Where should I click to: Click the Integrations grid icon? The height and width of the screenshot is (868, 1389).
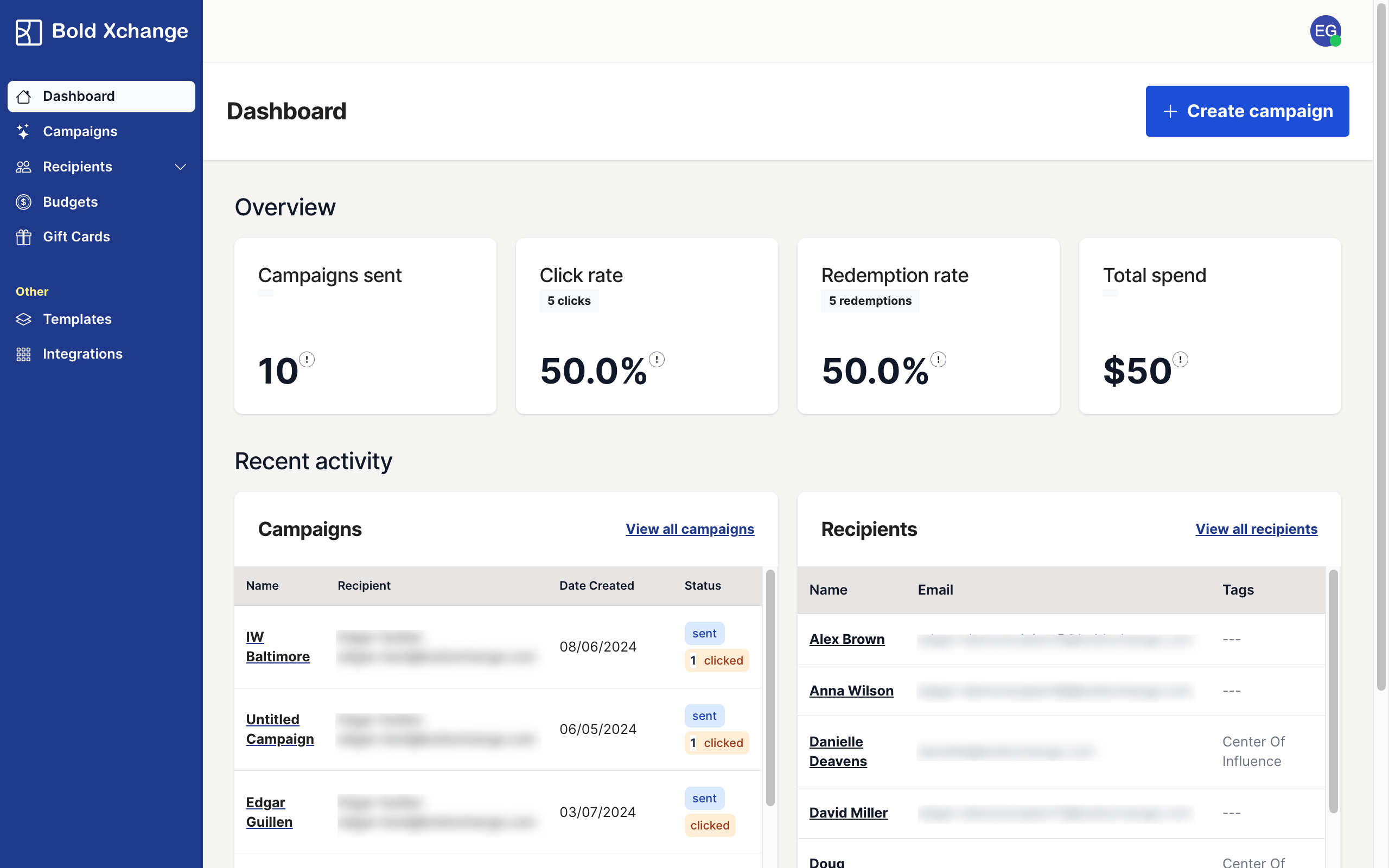point(23,354)
